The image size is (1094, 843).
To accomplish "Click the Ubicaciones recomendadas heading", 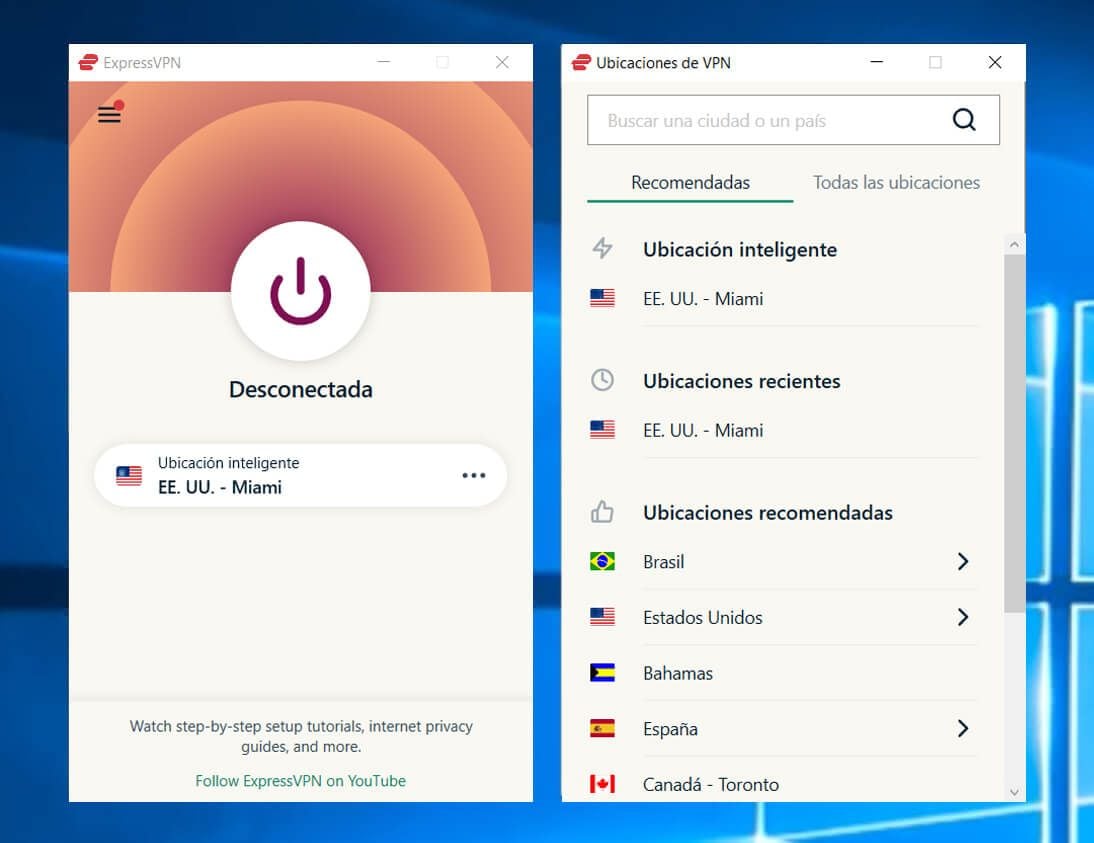I will 767,512.
